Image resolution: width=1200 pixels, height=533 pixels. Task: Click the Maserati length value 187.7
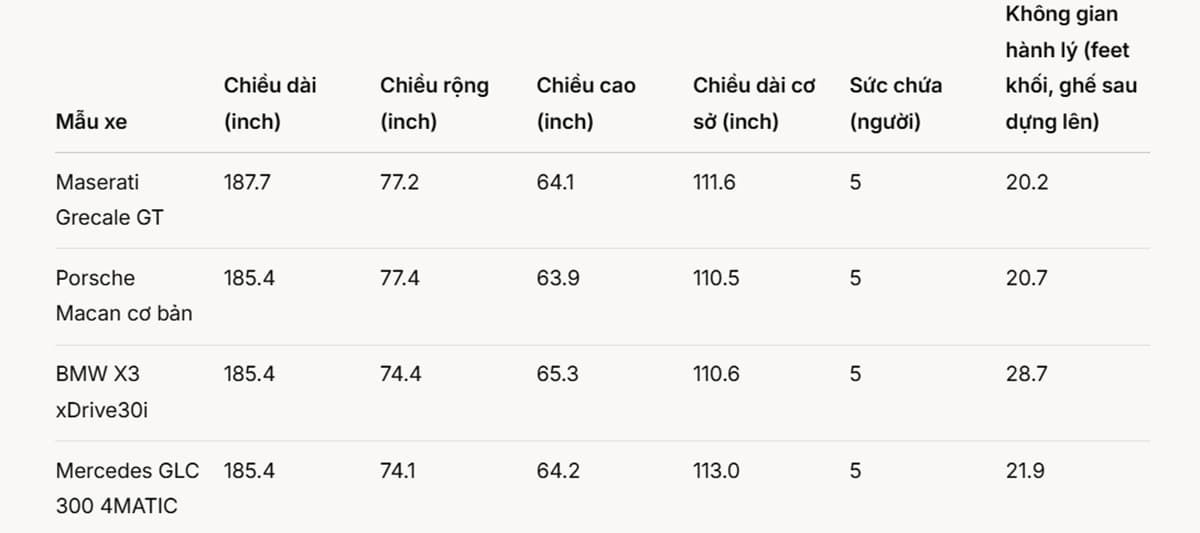coord(247,183)
